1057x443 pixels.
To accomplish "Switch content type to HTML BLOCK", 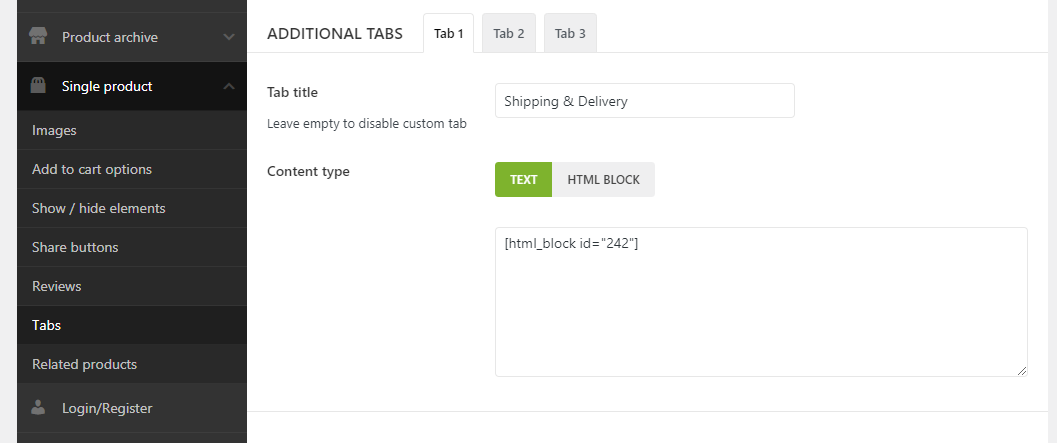I will pos(603,180).
